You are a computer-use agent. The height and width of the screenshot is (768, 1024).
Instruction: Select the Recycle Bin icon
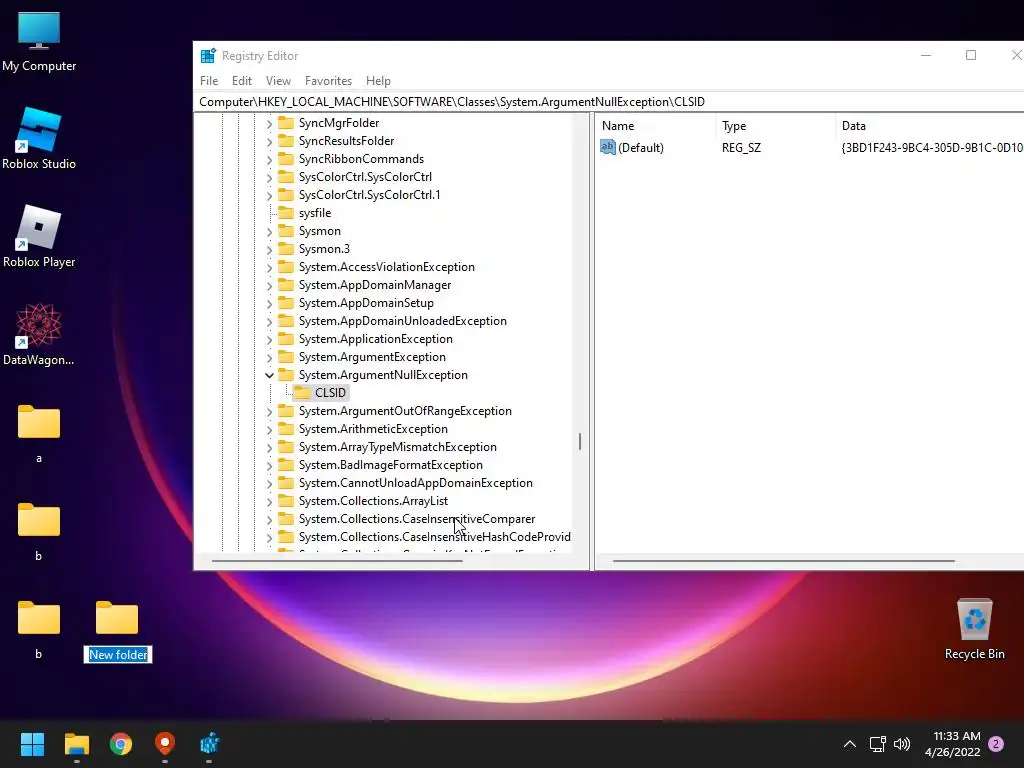[x=974, y=630]
